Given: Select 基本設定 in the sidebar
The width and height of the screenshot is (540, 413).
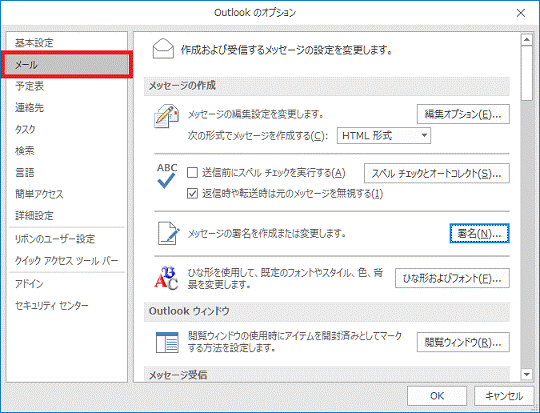Looking at the screenshot, I should 66,43.
